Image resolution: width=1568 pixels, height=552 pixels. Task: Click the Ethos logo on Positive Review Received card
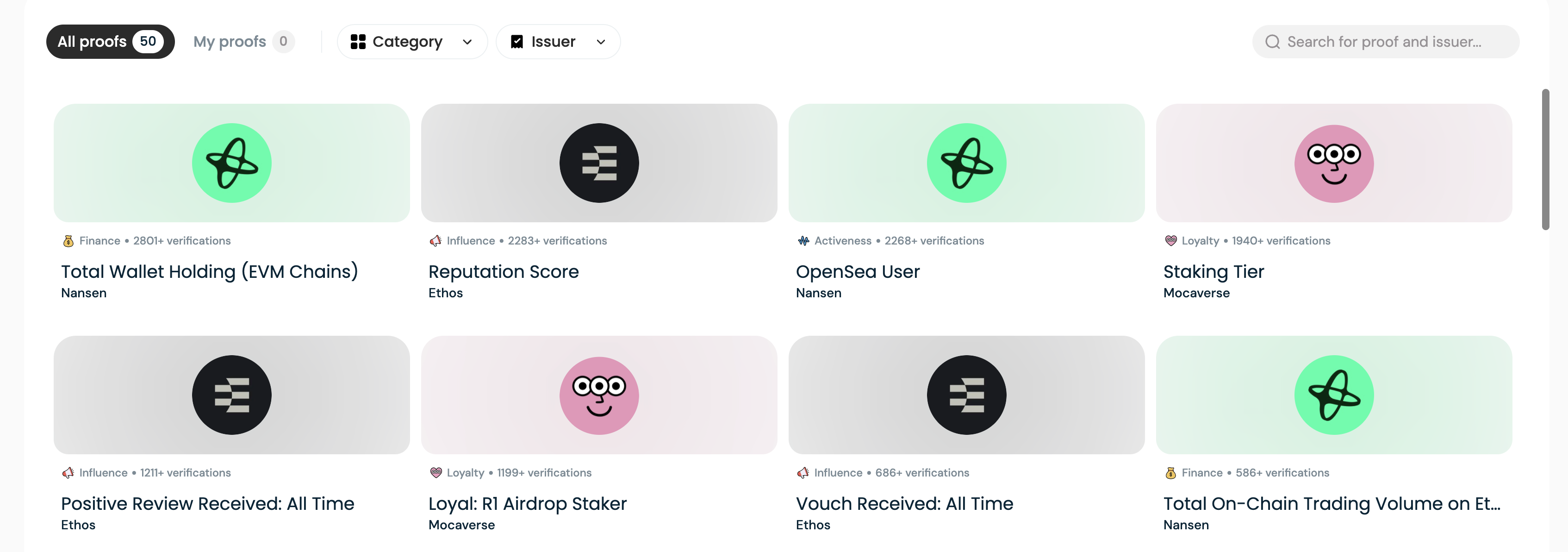point(231,395)
